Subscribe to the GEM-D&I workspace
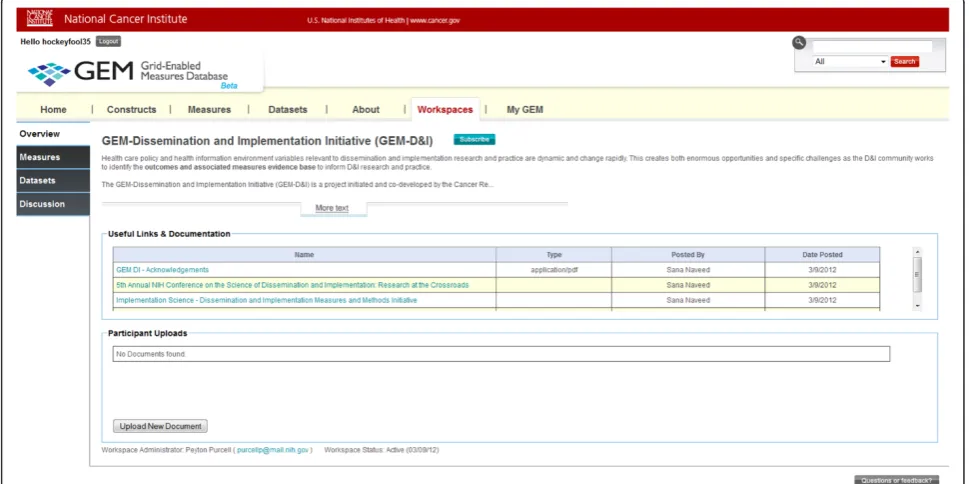The height and width of the screenshot is (484, 969). [475, 140]
